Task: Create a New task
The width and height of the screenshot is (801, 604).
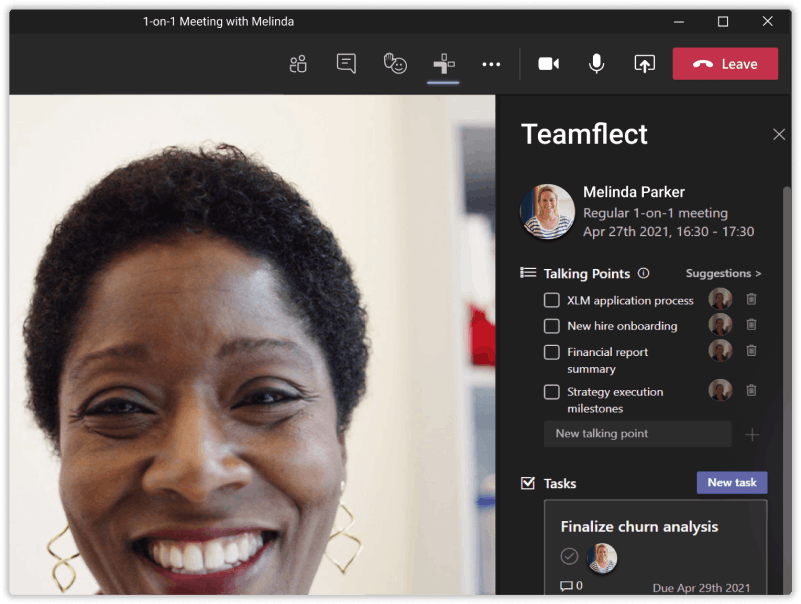Action: [731, 482]
